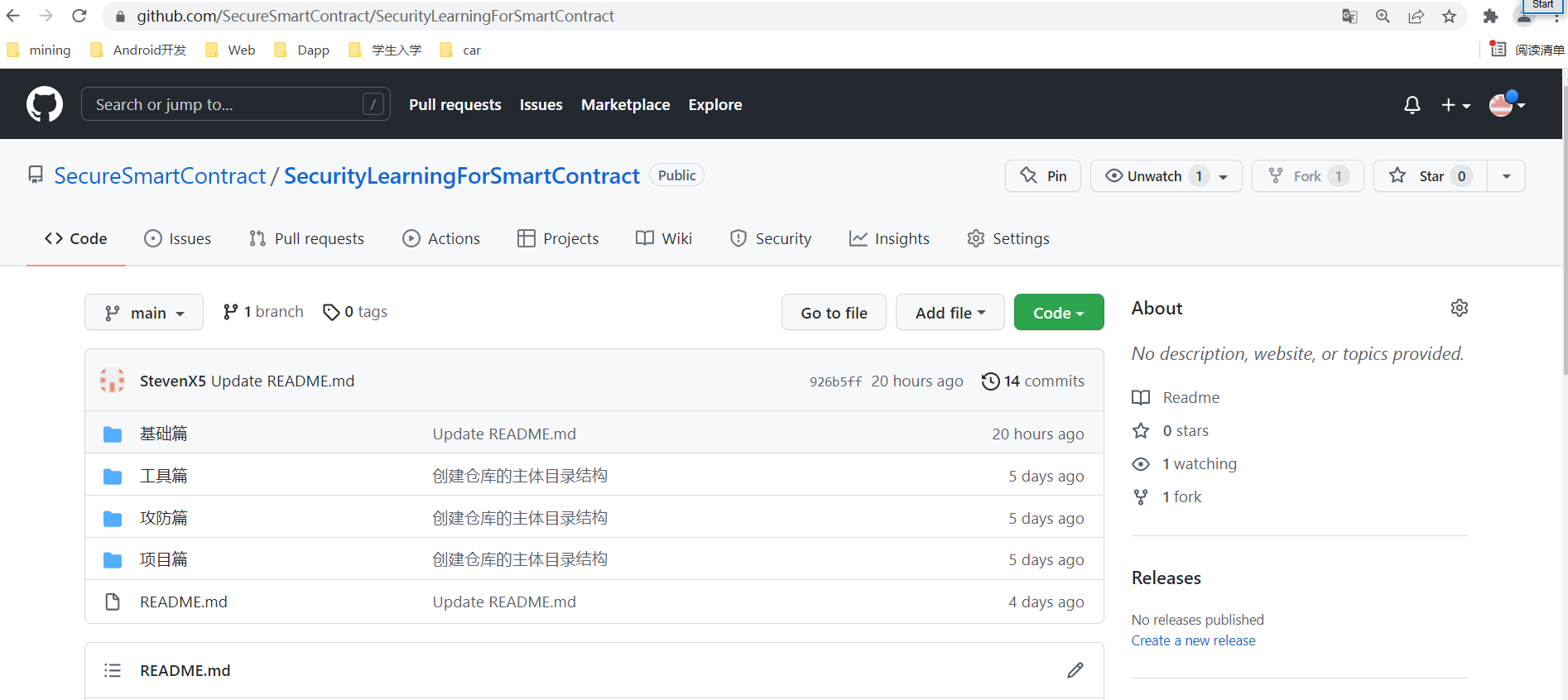Open the SecurityLearningForSmartContract repo link
The height and width of the screenshot is (700, 1568).
click(462, 175)
